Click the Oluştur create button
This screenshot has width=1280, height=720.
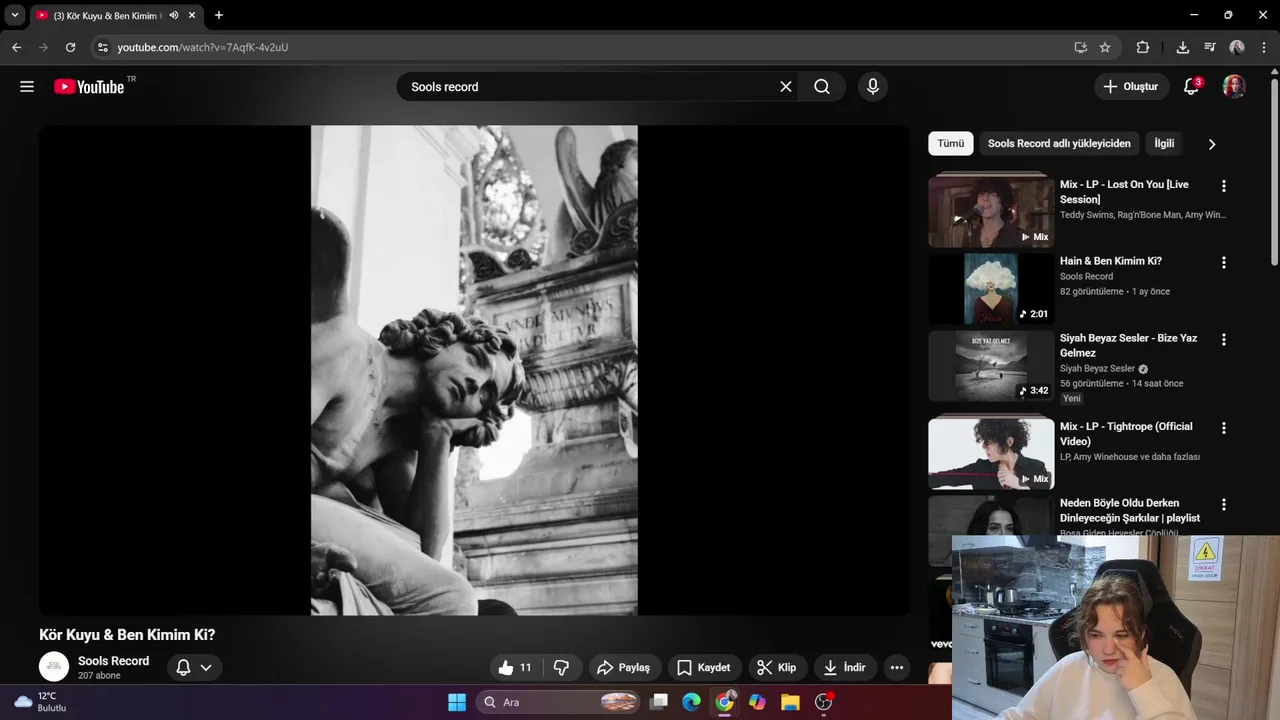coord(1131,87)
